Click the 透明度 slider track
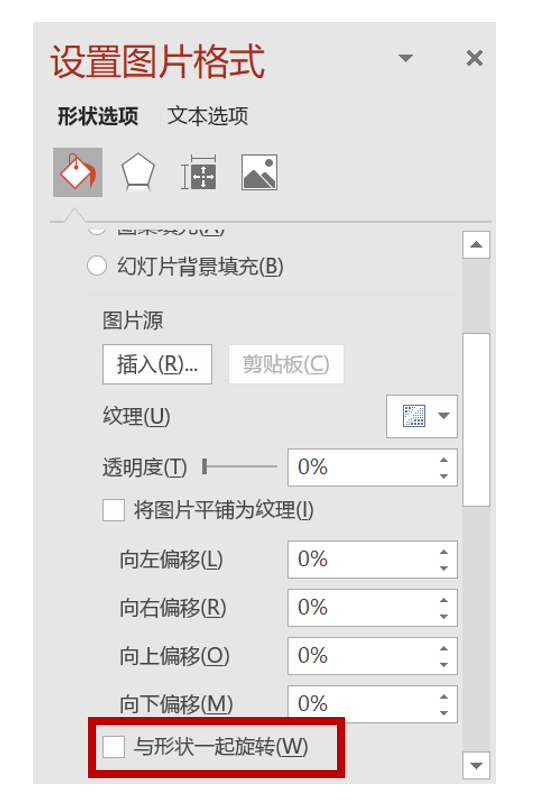Image resolution: width=537 pixels, height=807 pixels. coord(240,467)
